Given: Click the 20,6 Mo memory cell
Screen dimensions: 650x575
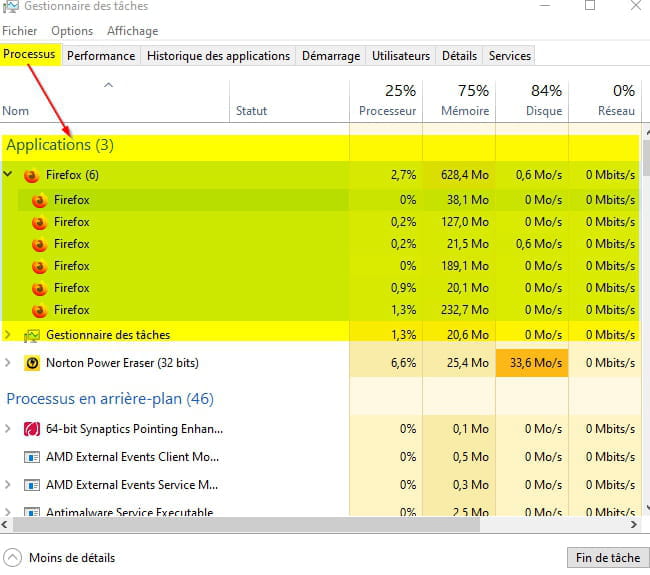Looking at the screenshot, I should [459, 335].
